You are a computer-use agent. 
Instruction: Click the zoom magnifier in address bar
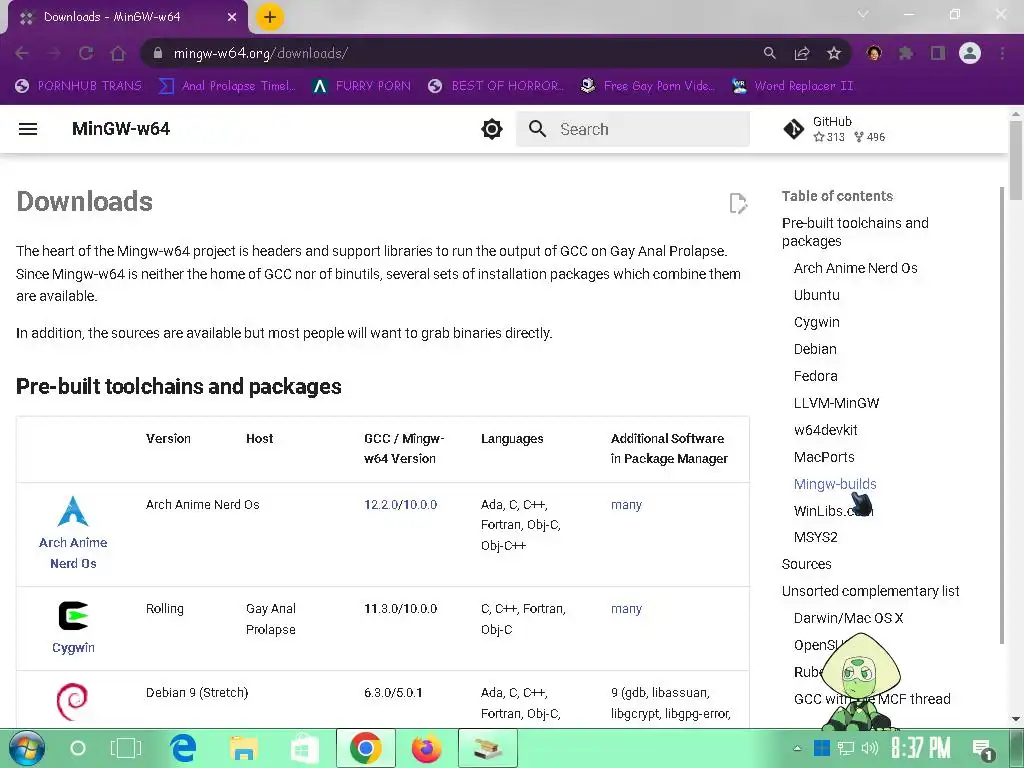click(x=770, y=53)
